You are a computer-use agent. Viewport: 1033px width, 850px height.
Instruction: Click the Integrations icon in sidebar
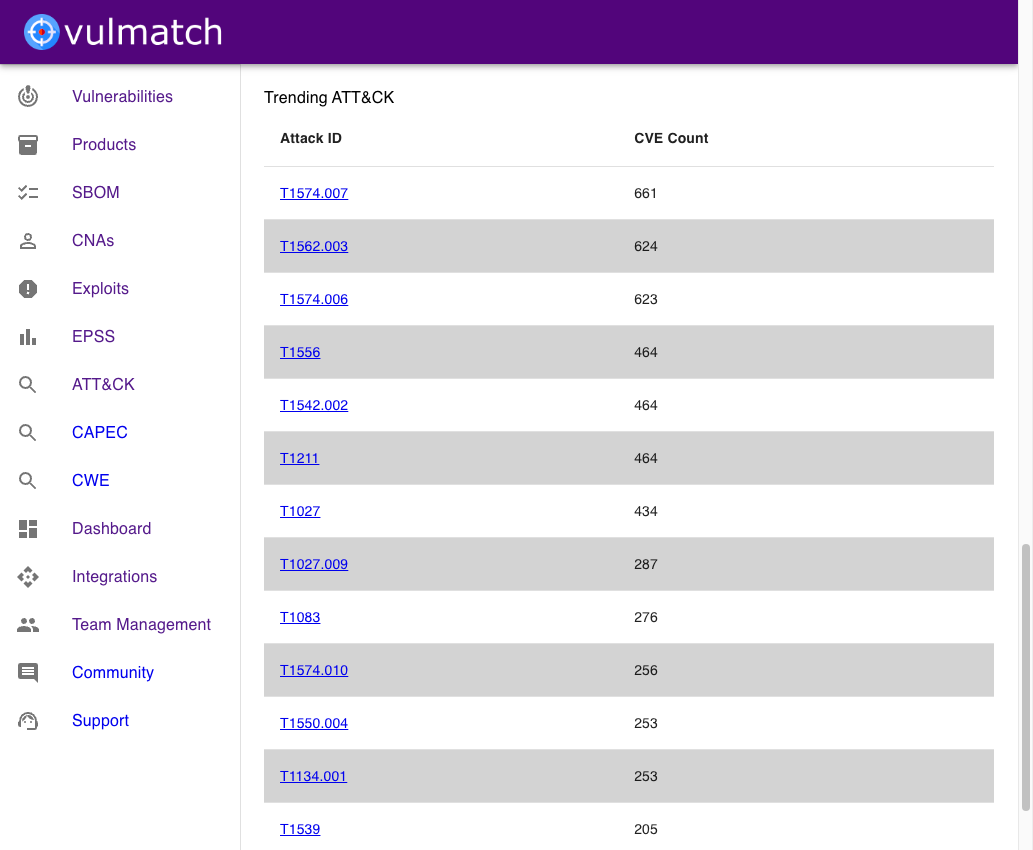click(x=28, y=577)
